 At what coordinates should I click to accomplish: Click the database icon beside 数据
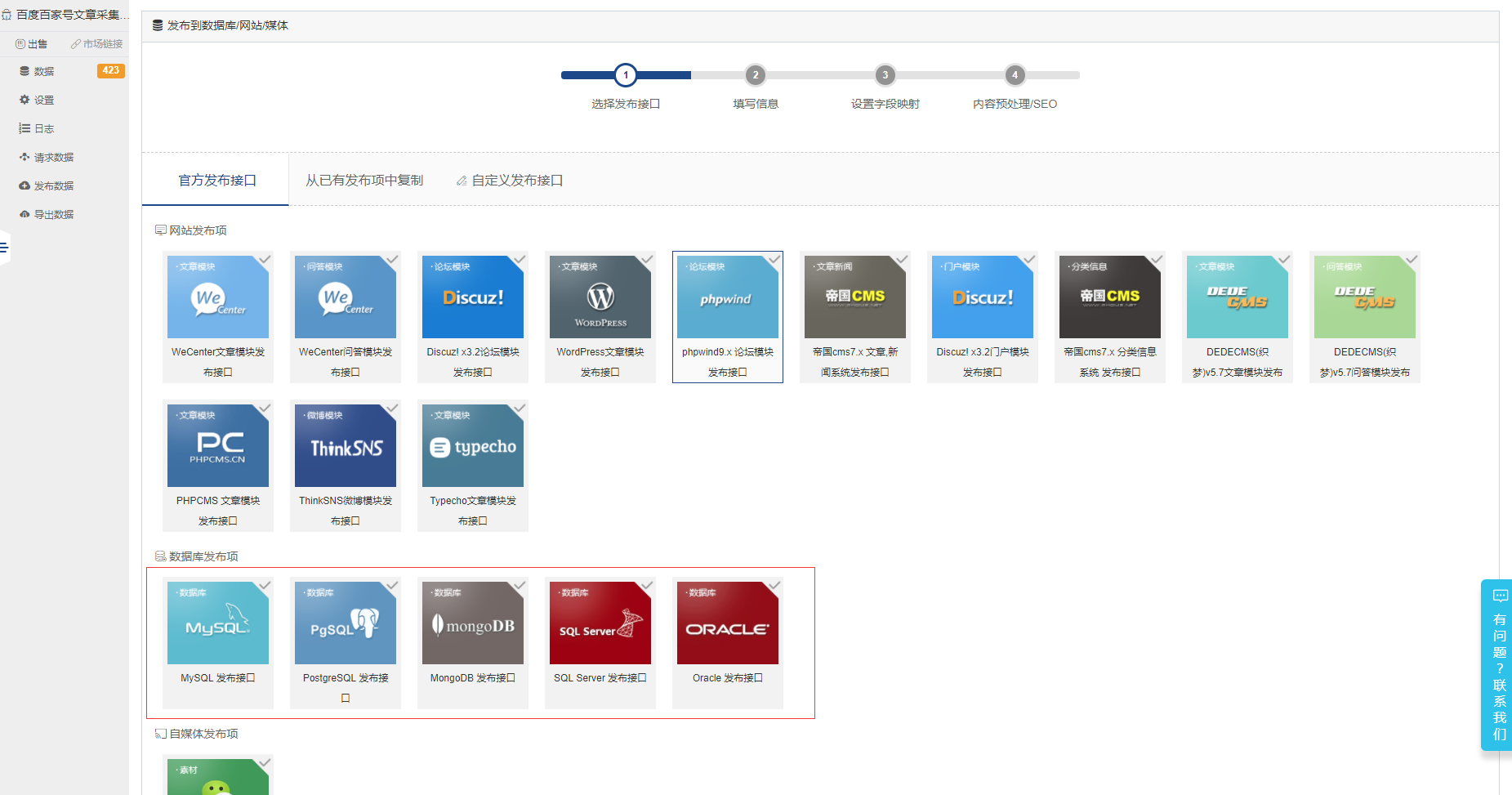tap(25, 71)
